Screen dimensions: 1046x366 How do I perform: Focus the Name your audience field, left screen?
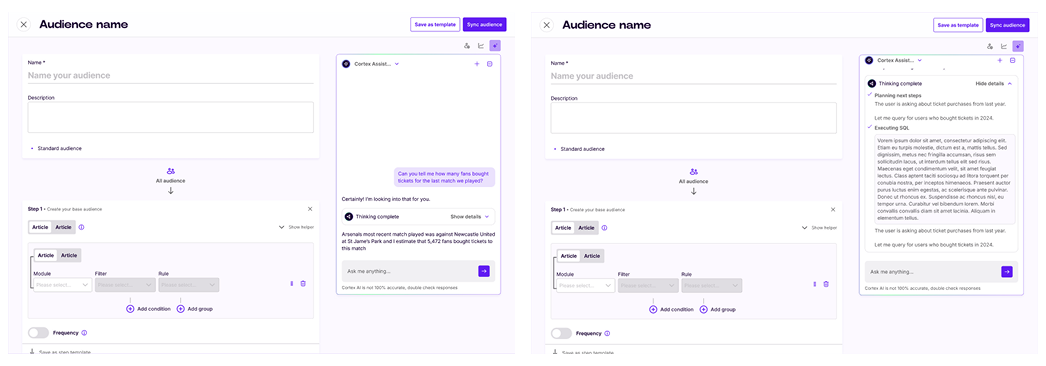click(171, 76)
